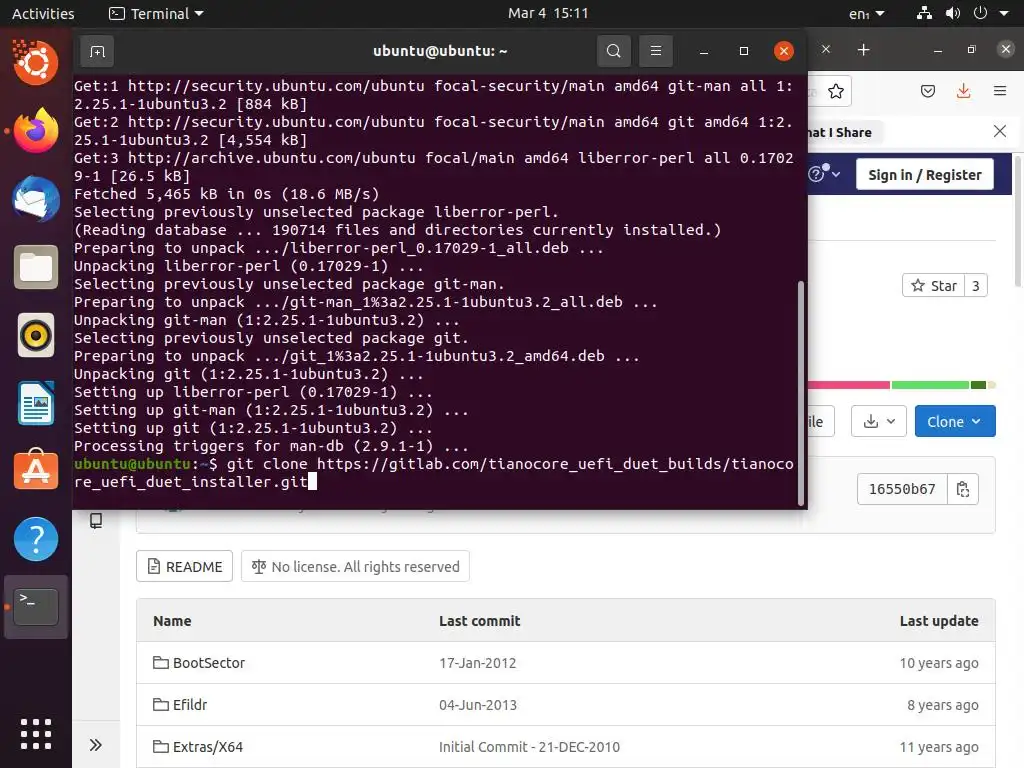Click the Last update column header
The image size is (1024, 768).
click(938, 621)
